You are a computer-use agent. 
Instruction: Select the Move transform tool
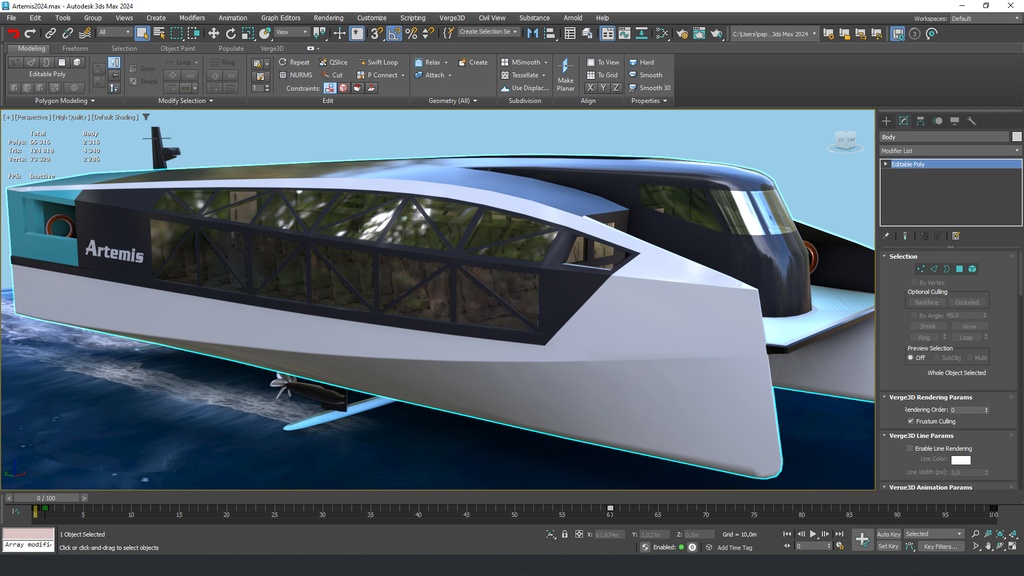tap(213, 33)
